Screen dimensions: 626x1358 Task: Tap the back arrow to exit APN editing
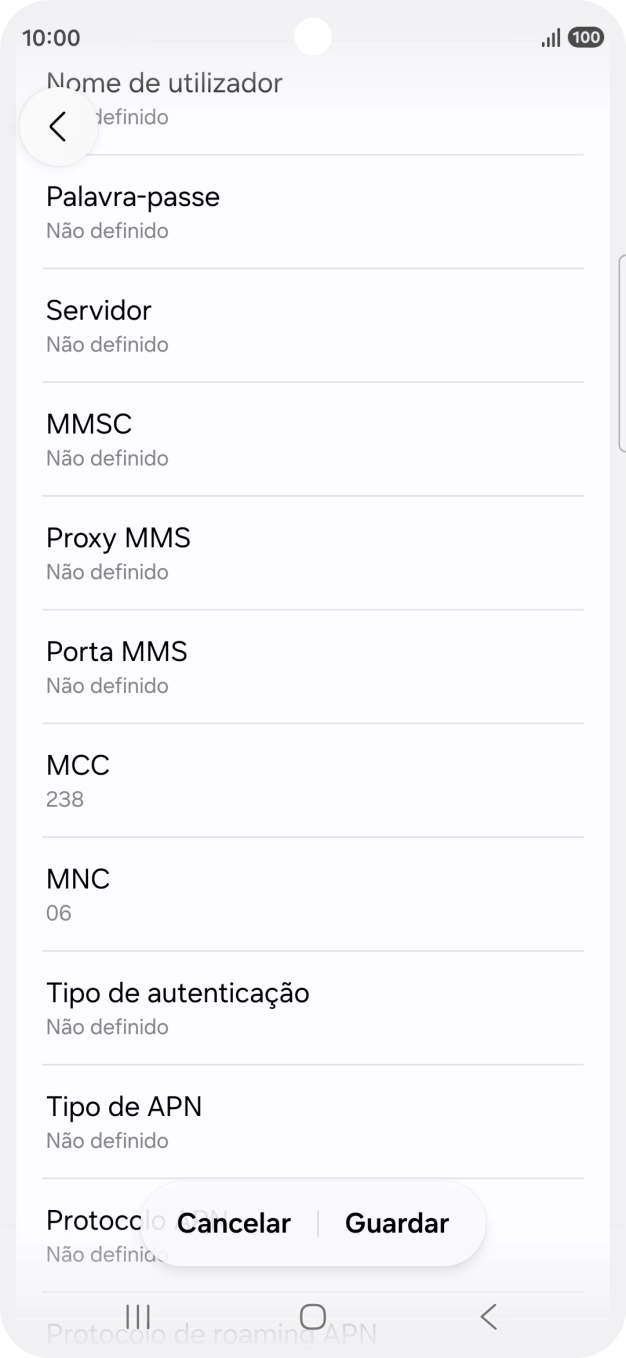point(58,127)
